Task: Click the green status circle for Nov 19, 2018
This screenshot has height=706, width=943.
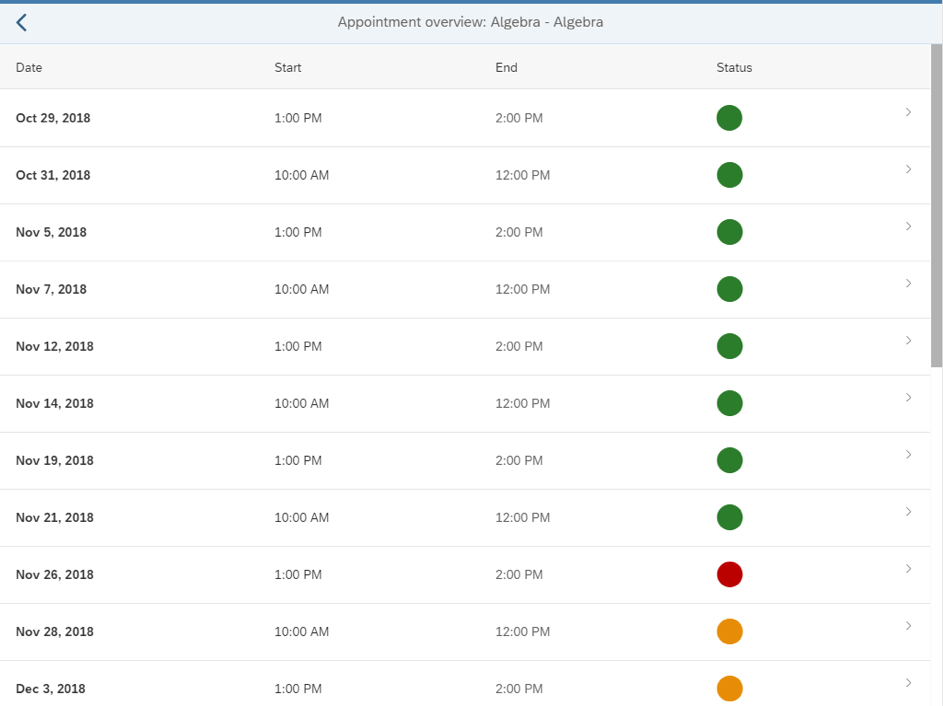Action: 730,461
